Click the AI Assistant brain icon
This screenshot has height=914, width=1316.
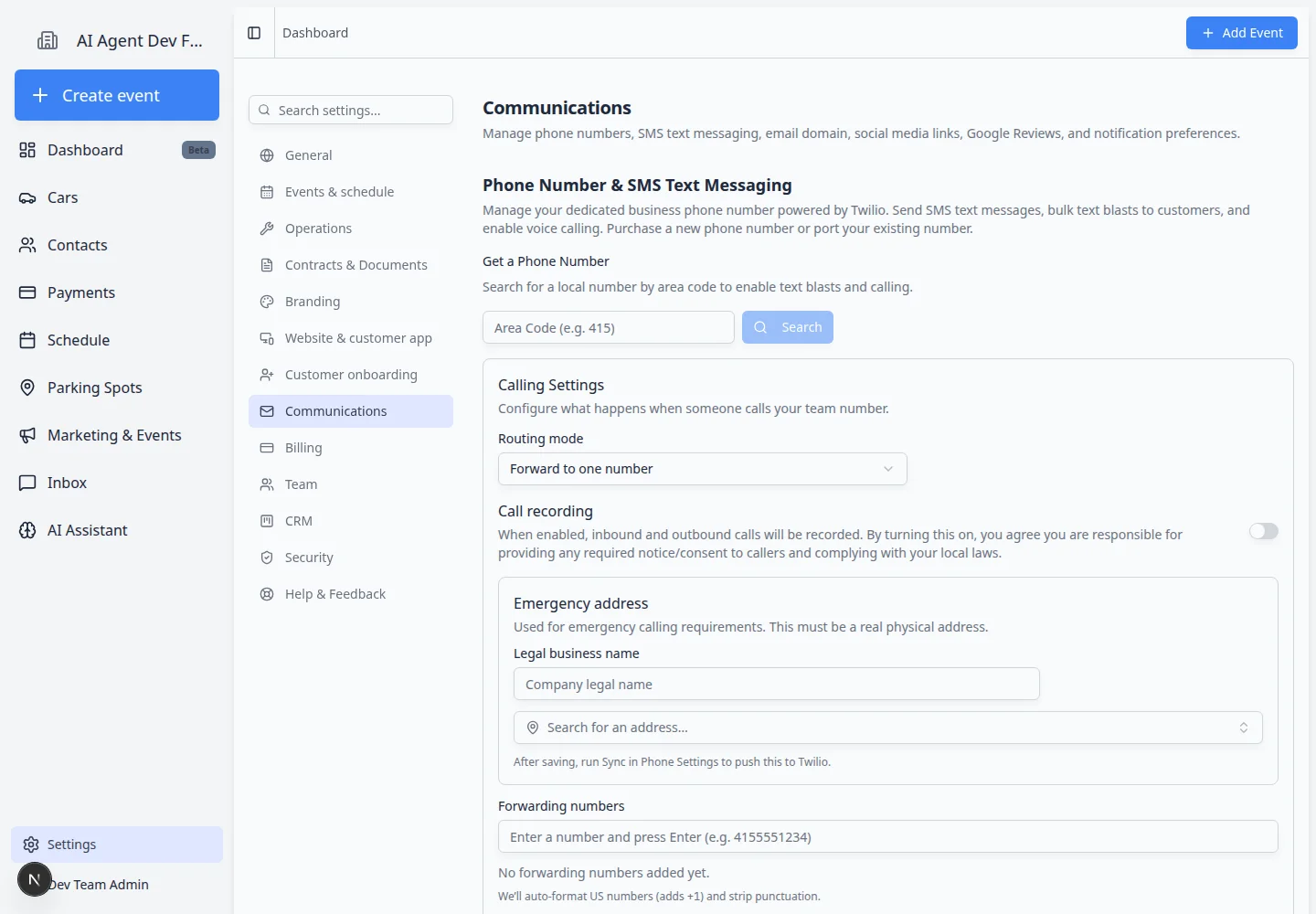(27, 530)
